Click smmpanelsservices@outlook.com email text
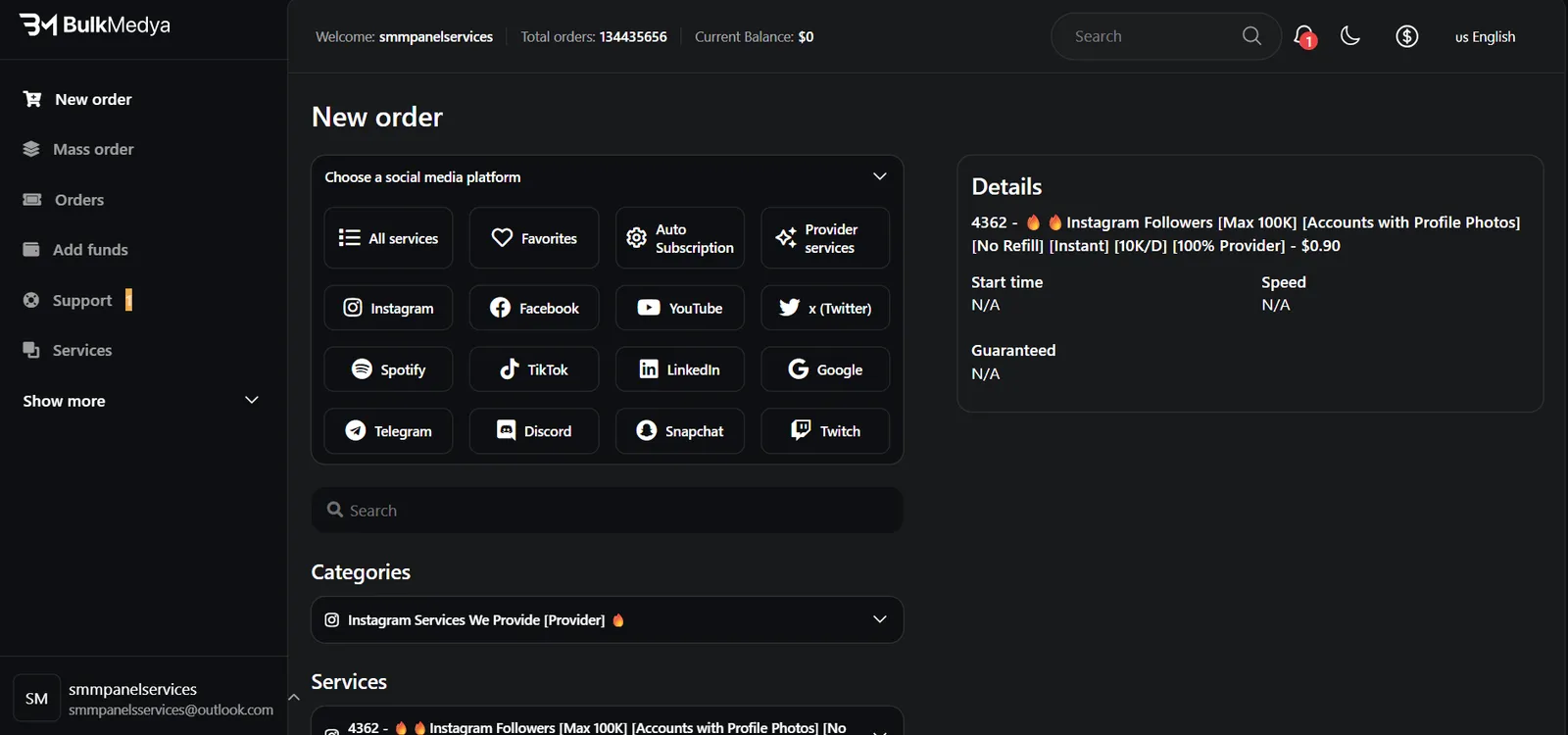This screenshot has width=1568, height=735. [171, 710]
